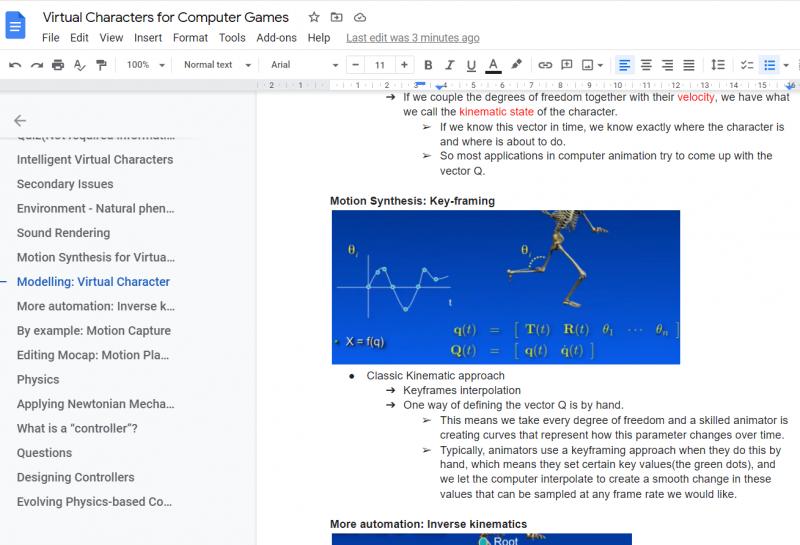Click the Insert link icon
Viewport: 800px width, 545px height.
[x=545, y=65]
